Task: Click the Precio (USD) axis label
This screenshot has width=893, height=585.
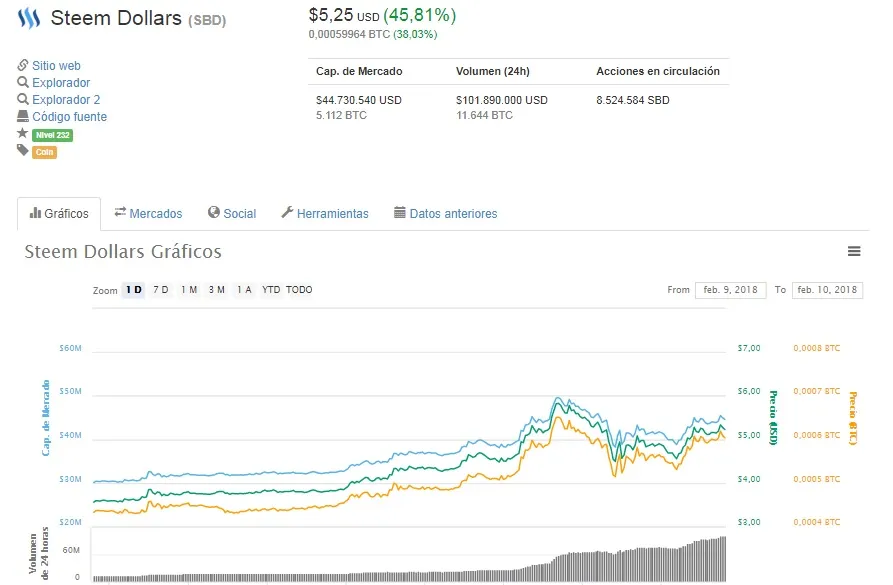Action: (773, 418)
